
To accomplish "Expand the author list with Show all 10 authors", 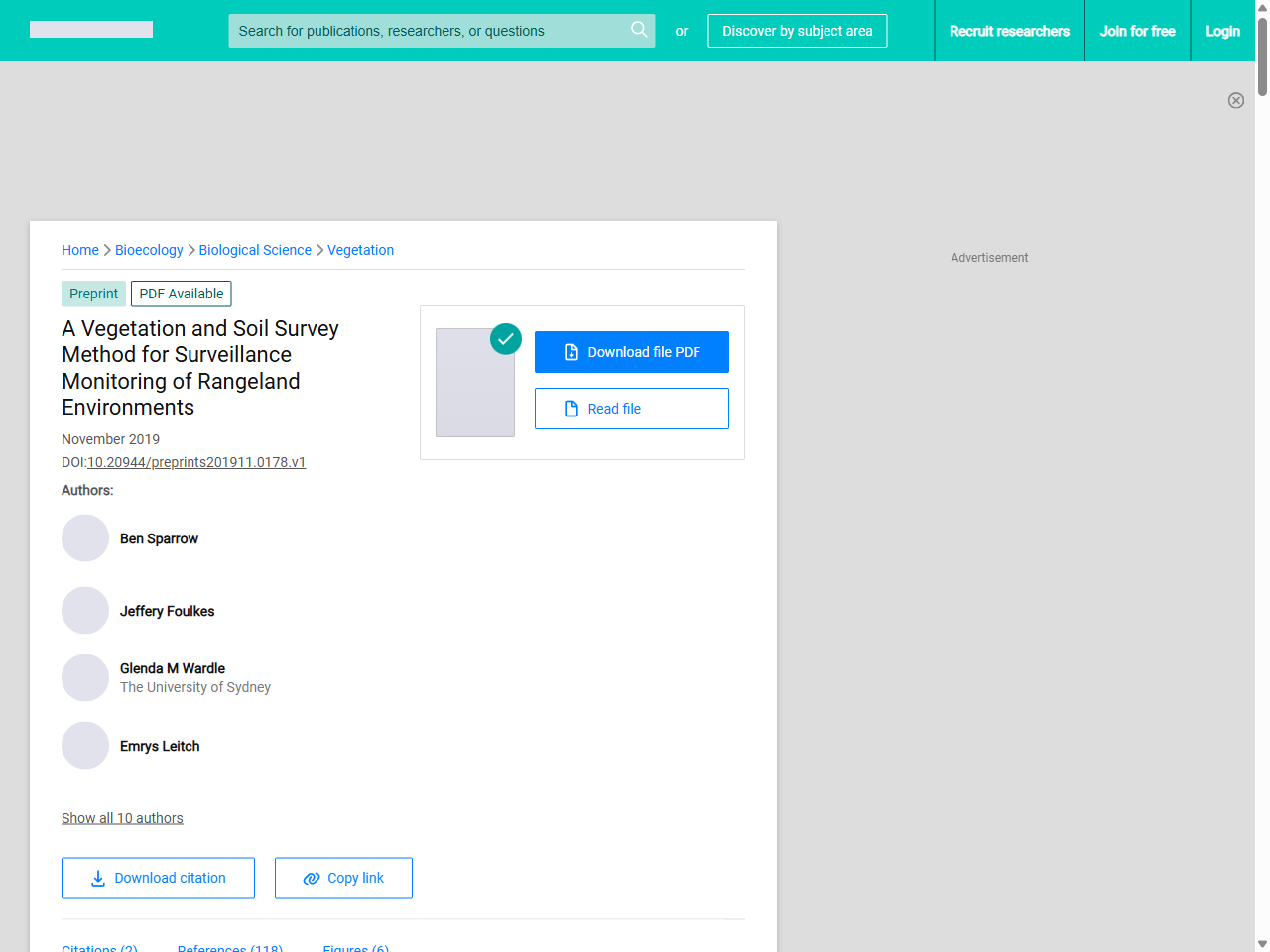I will tap(122, 817).
